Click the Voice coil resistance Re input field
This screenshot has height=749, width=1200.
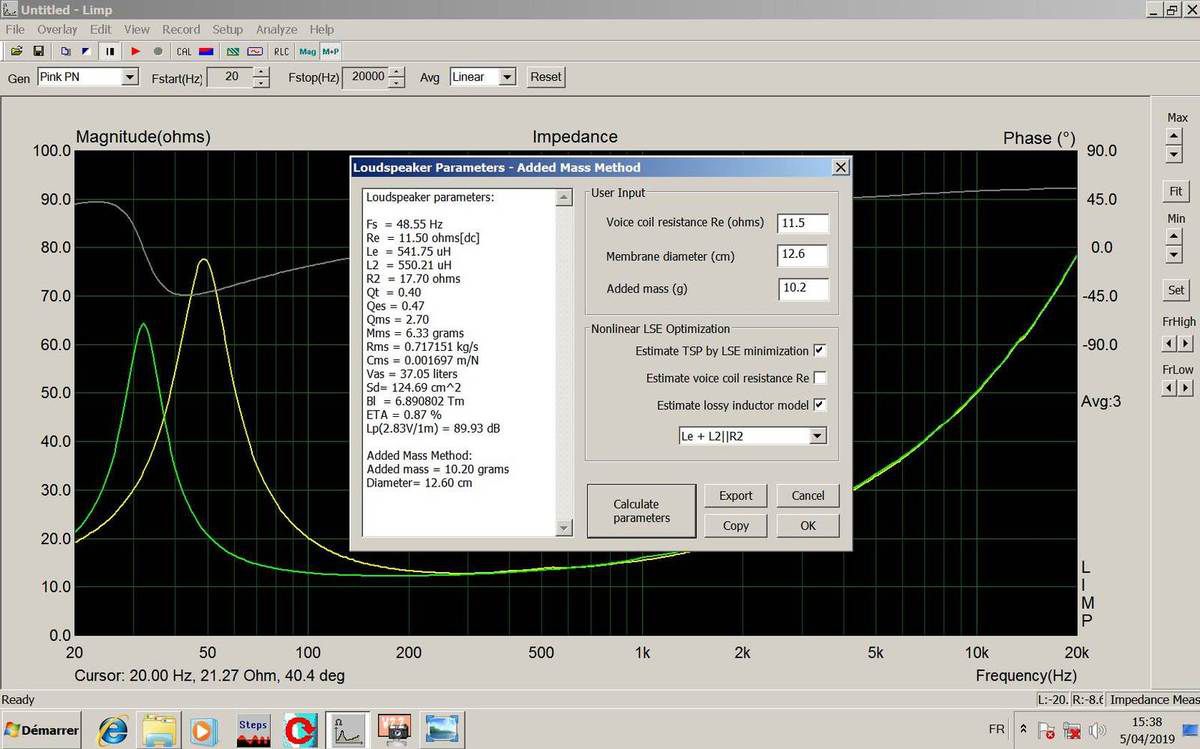click(803, 223)
